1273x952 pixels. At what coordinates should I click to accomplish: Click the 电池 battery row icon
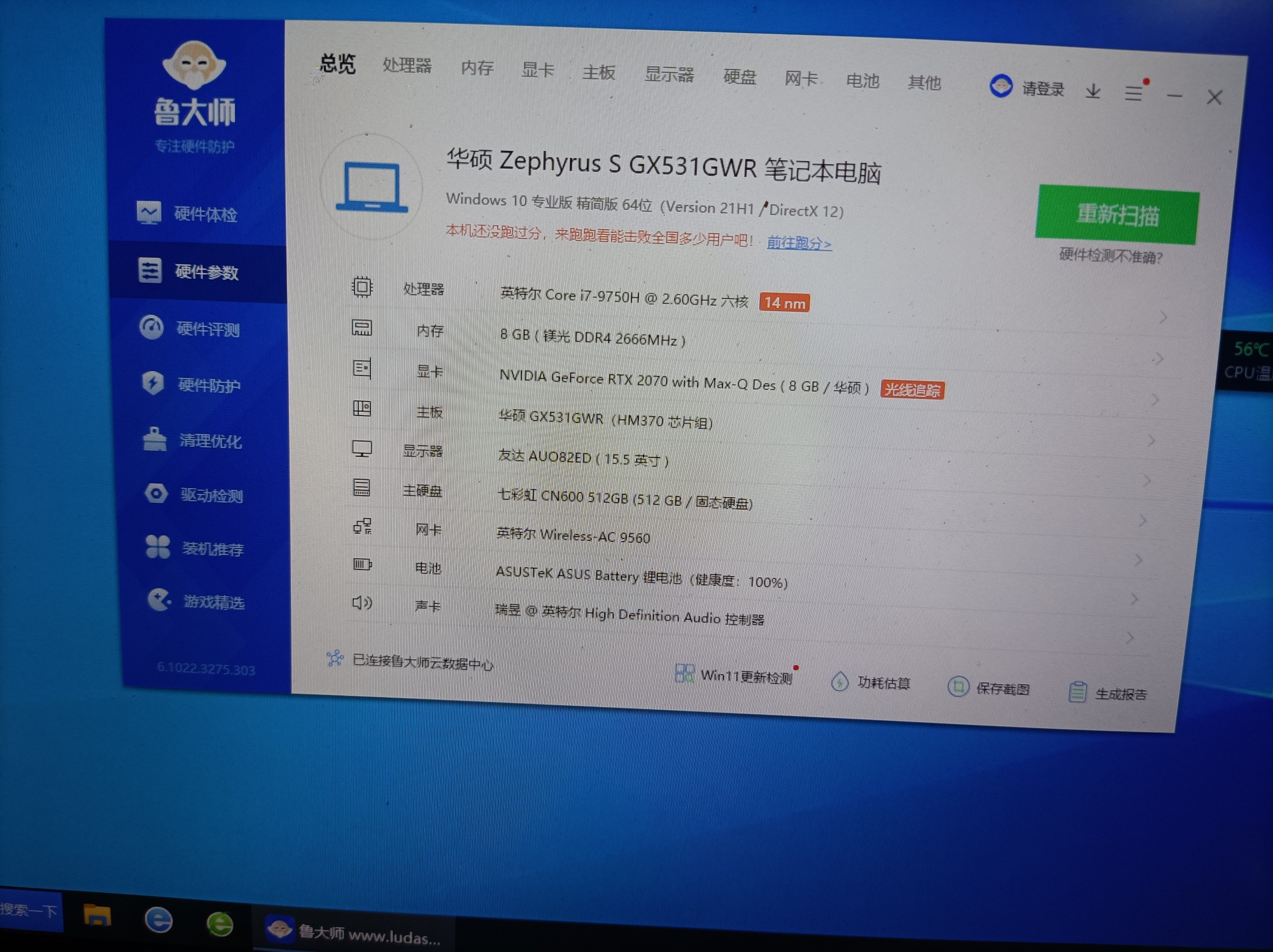[362, 564]
